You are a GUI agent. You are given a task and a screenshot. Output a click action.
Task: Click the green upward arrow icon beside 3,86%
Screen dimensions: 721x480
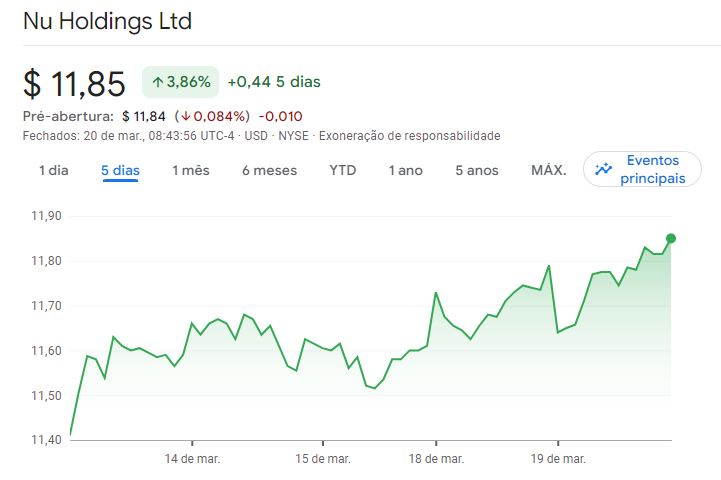click(158, 82)
